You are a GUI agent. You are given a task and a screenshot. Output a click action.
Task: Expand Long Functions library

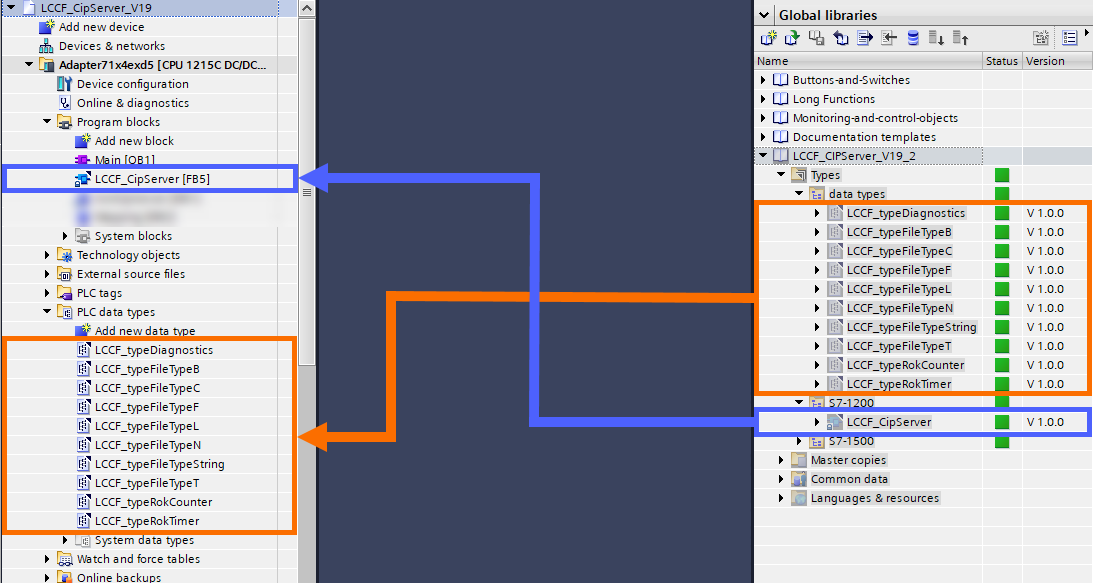763,99
